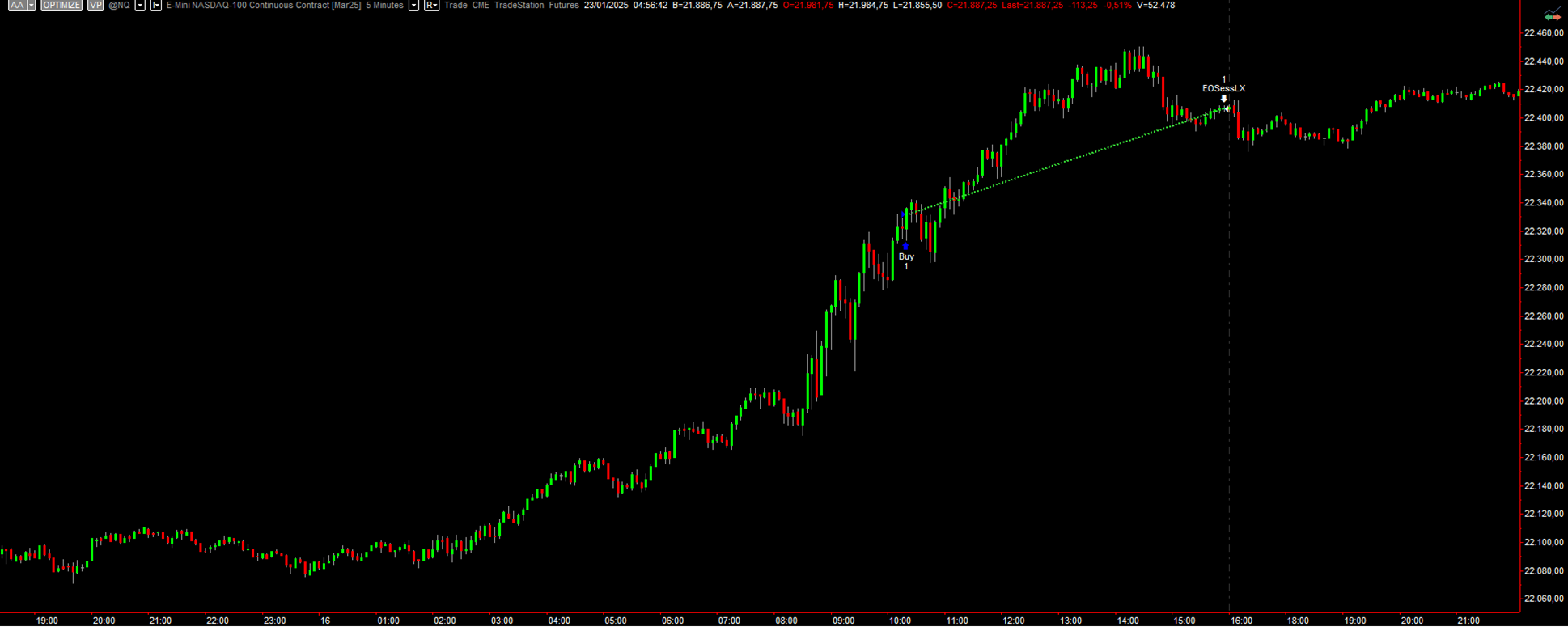The height and width of the screenshot is (627, 1568).
Task: Click the blue Buy entry arrow
Action: (x=905, y=246)
